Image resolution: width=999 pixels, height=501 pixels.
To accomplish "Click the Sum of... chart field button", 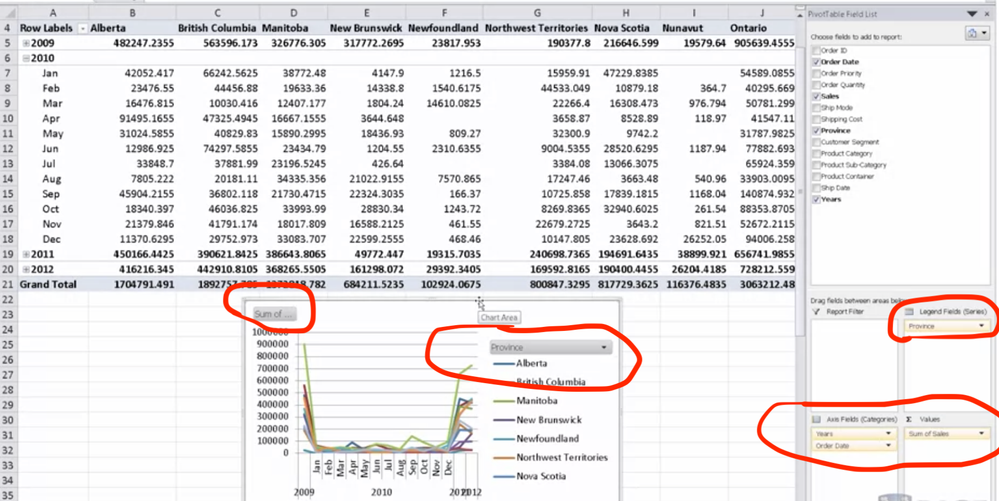I will pyautogui.click(x=275, y=314).
